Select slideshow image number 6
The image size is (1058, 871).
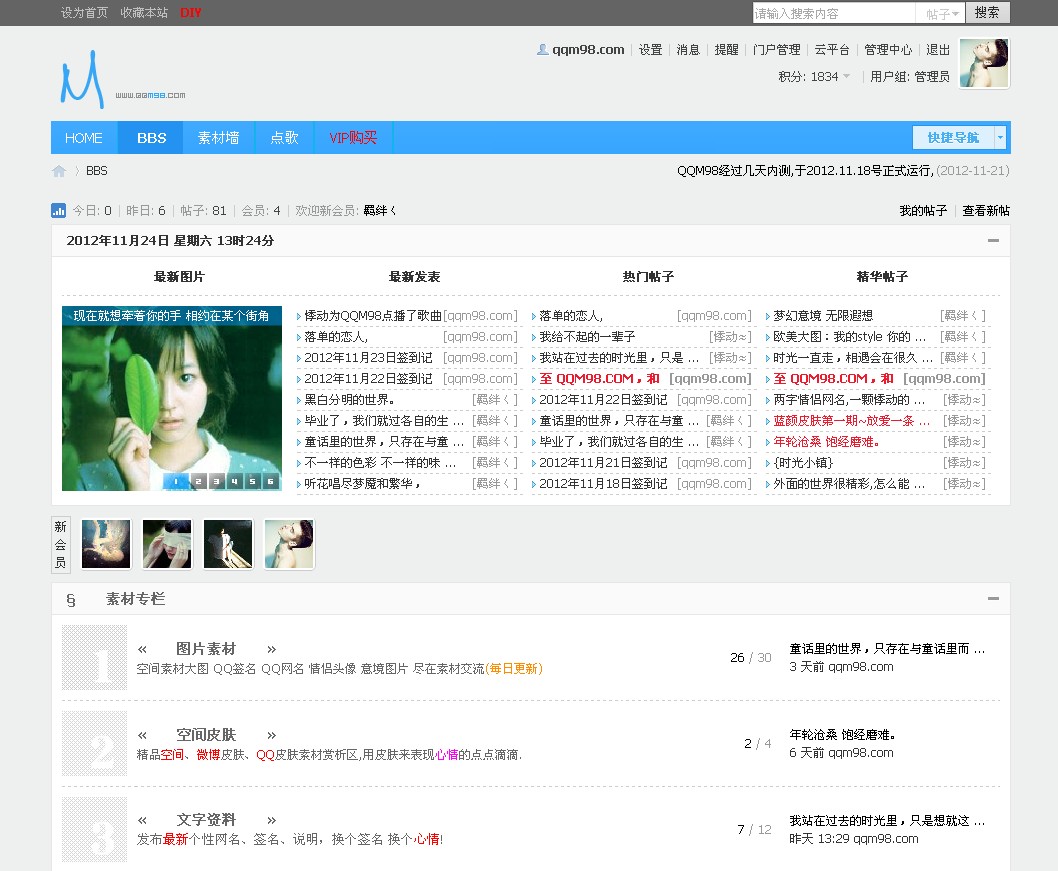click(x=271, y=481)
